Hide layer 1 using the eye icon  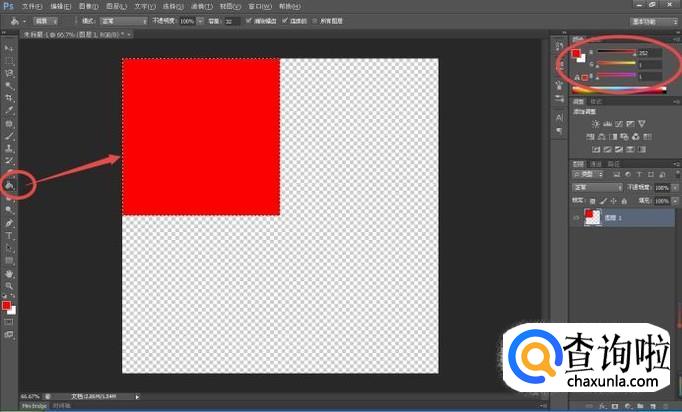577,216
